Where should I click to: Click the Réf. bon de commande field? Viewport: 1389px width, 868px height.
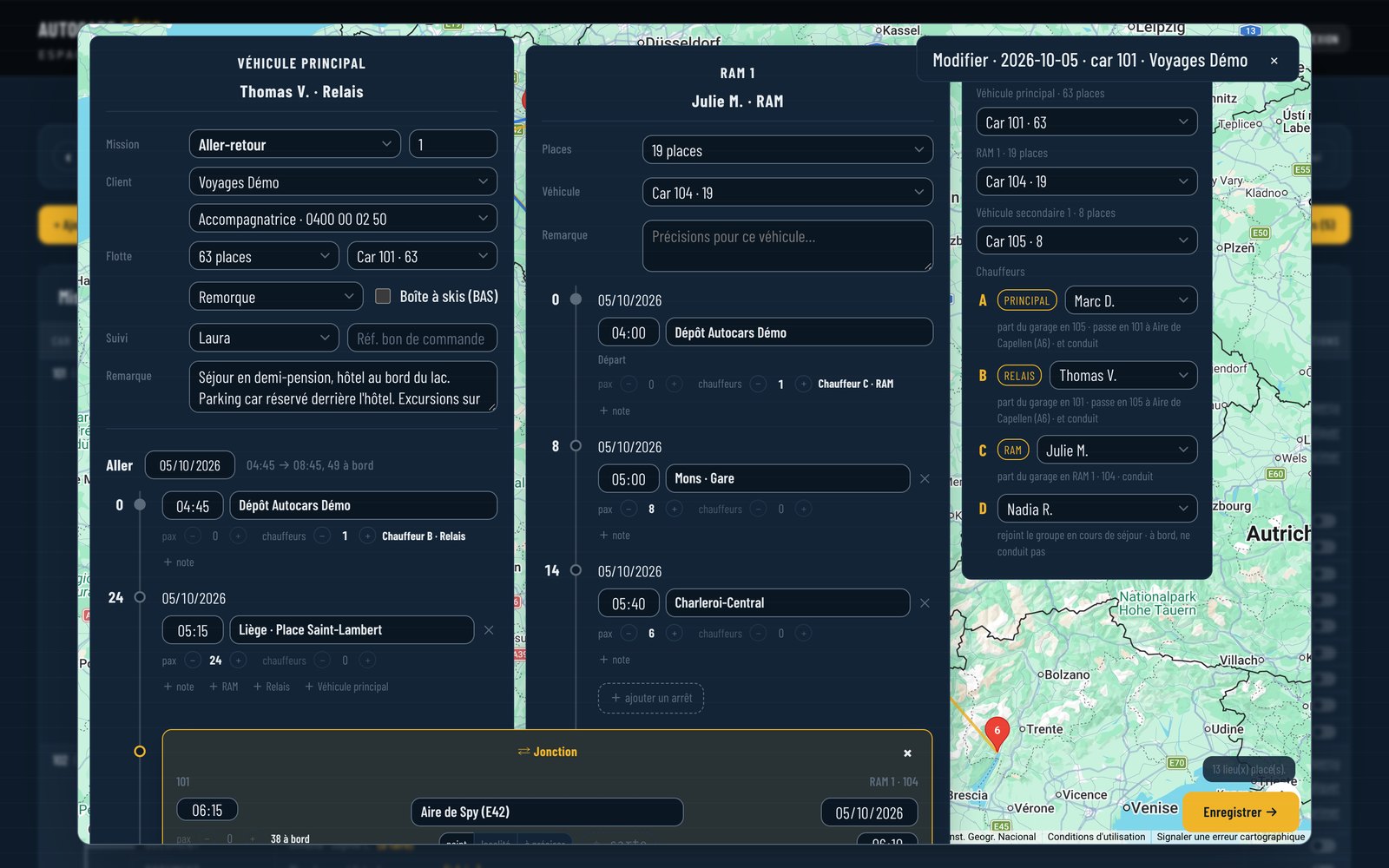tap(422, 338)
